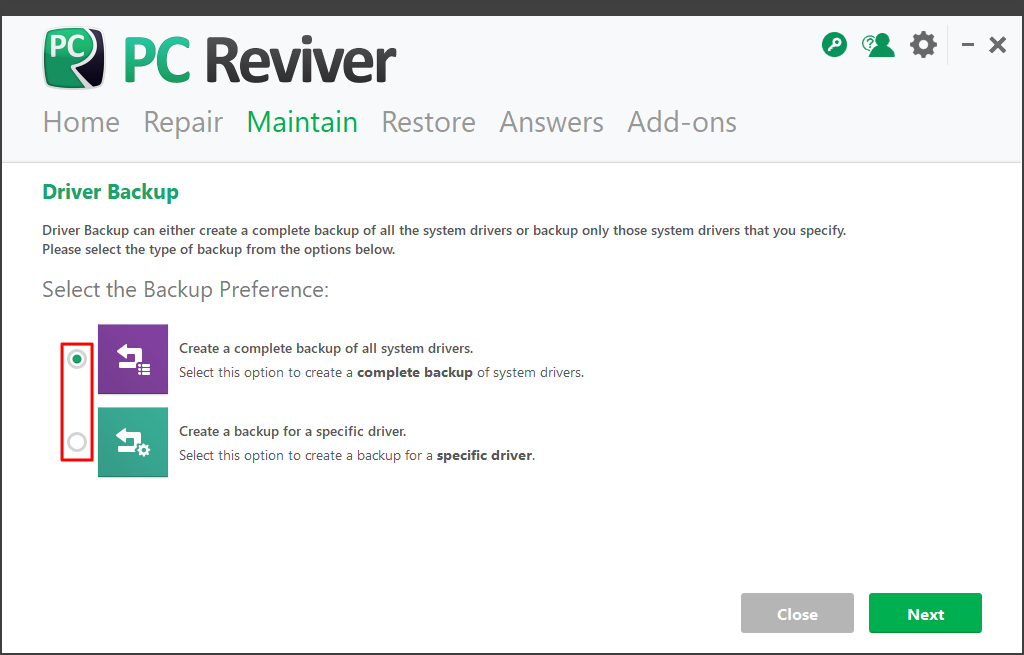Select the specific driver backup radio button
The image size is (1024, 655).
77,442
